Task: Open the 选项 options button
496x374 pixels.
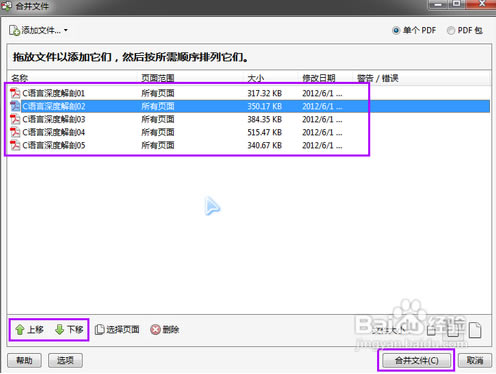Action: (x=65, y=360)
